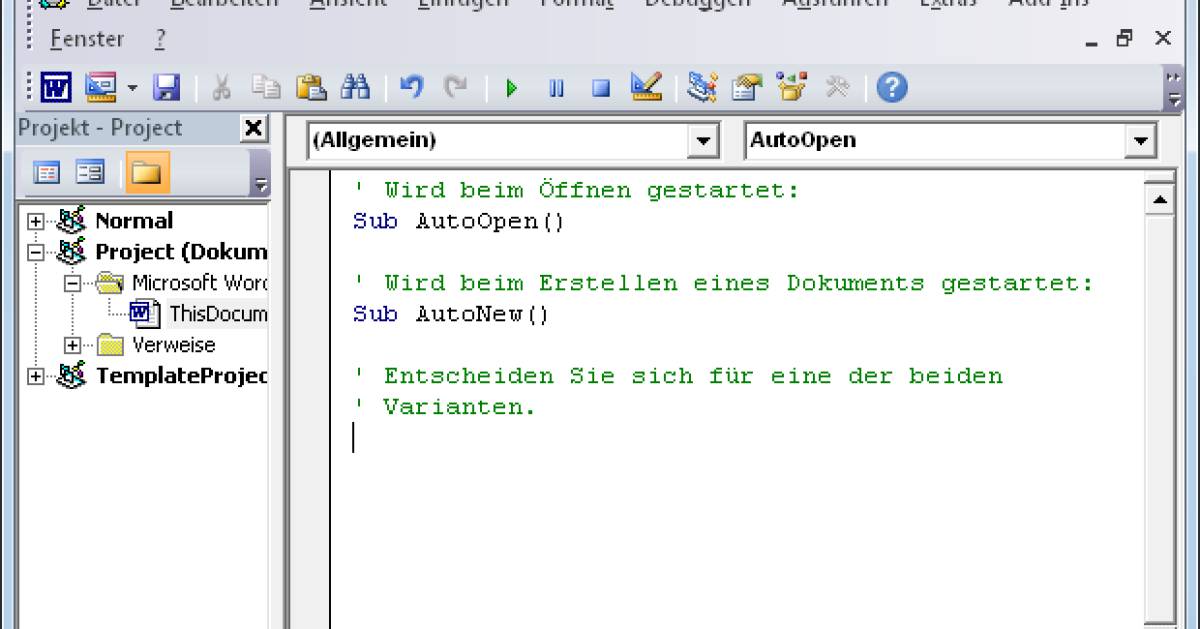1200x629 pixels.
Task: Open the Extras menu
Action: pyautogui.click(x=947, y=4)
